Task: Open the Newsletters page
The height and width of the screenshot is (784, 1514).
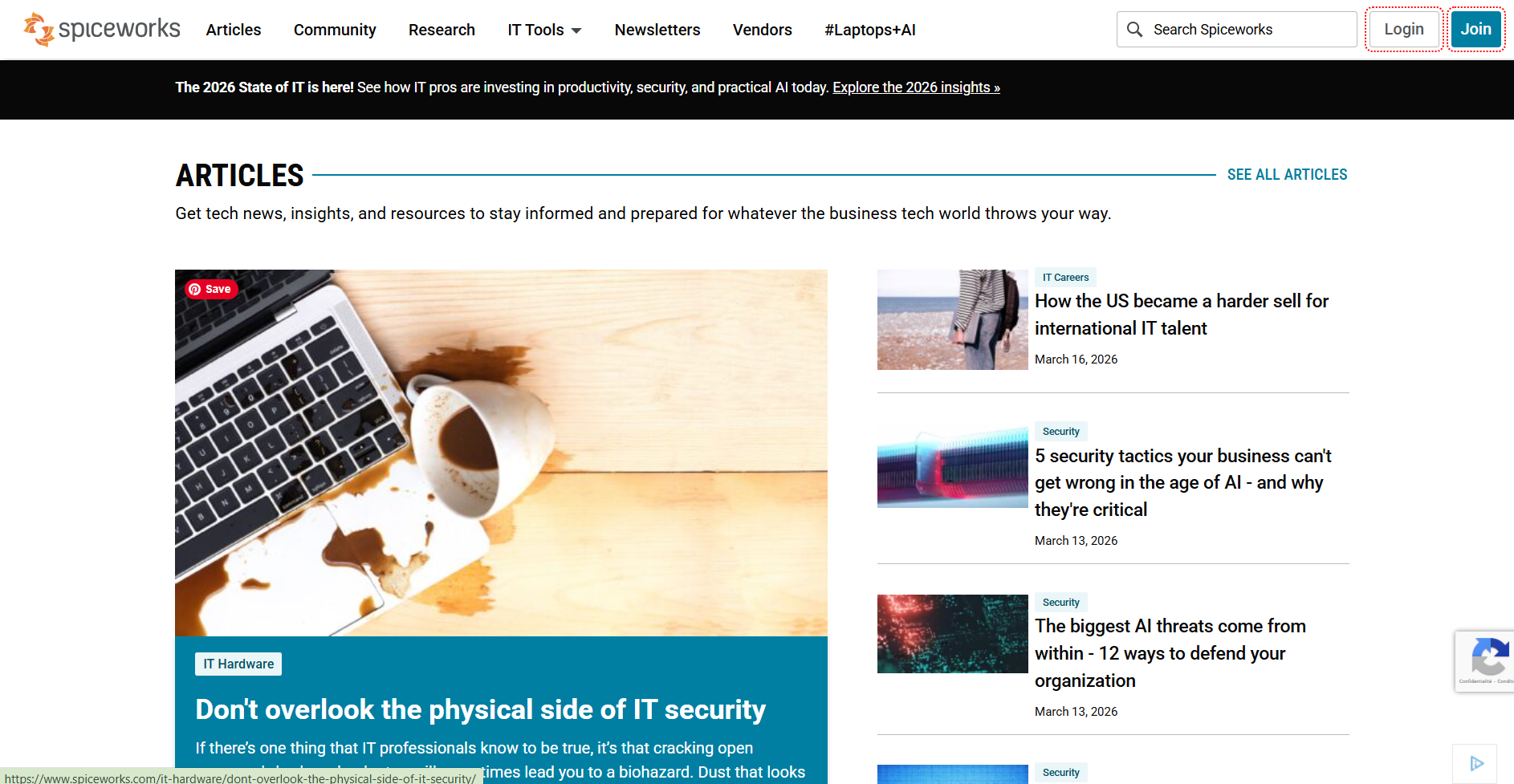Action: point(657,30)
